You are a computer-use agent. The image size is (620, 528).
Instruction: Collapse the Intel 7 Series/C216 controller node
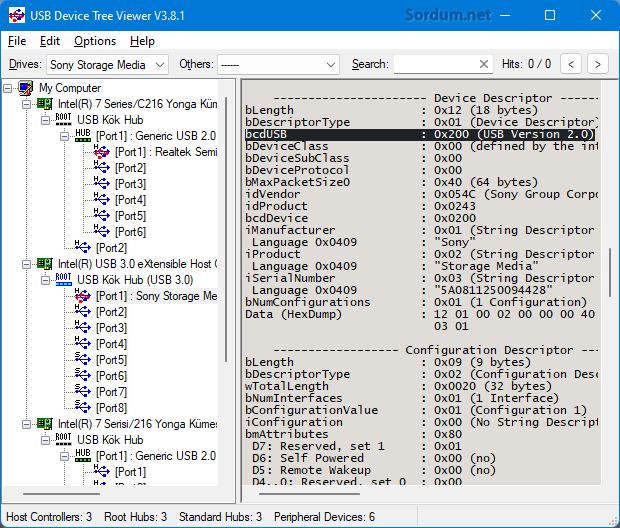click(26, 104)
